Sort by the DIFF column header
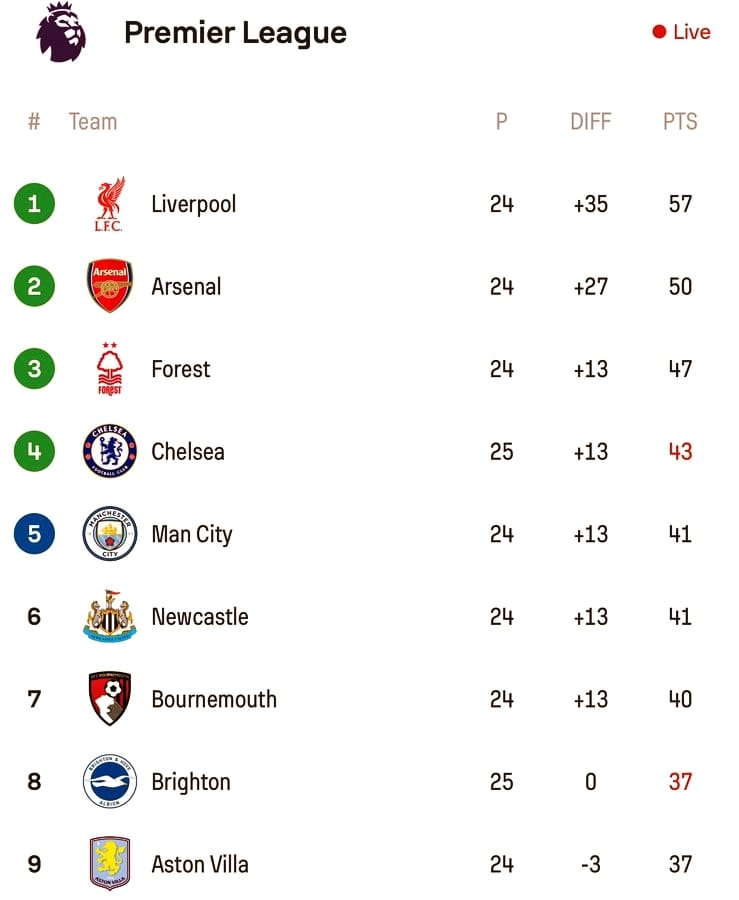739x900 pixels. tap(590, 121)
